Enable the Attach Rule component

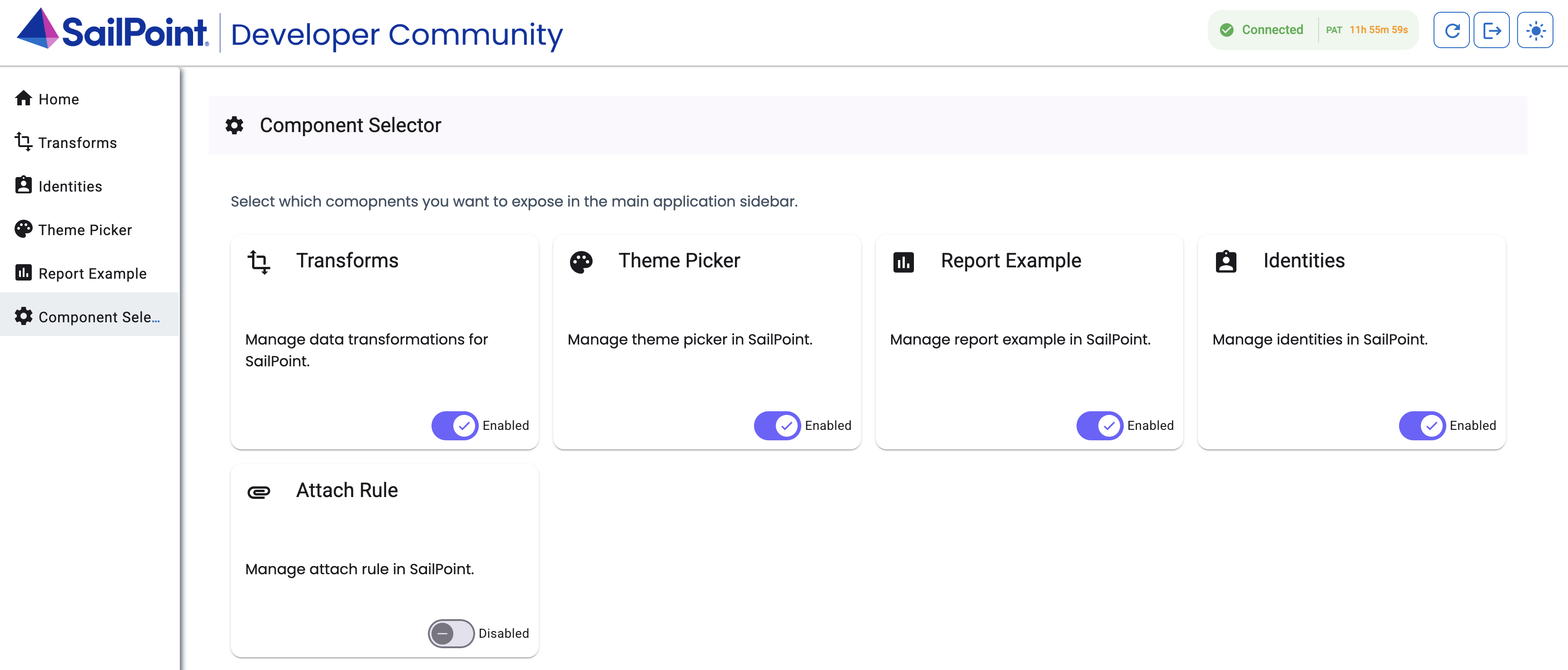pos(451,634)
